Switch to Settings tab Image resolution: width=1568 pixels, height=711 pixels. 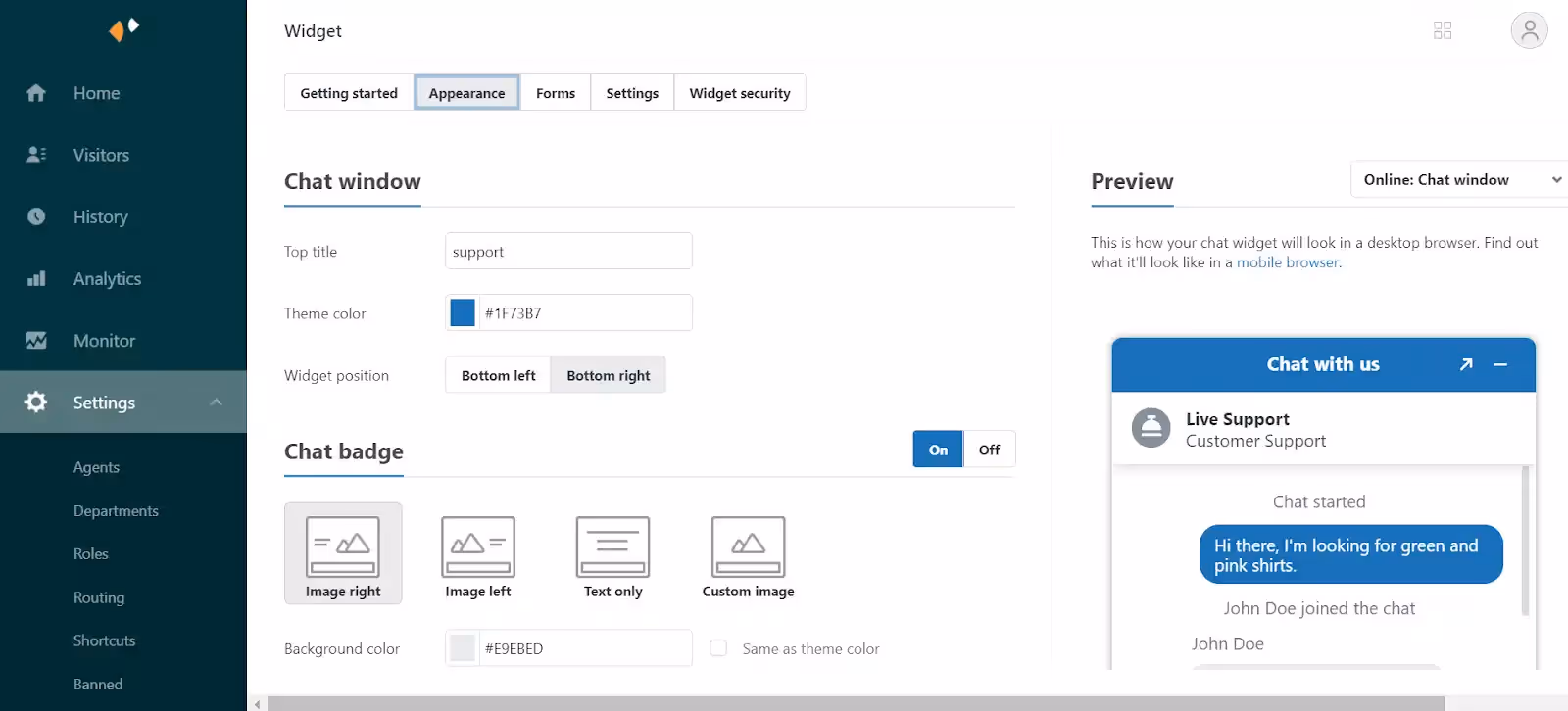coord(632,93)
